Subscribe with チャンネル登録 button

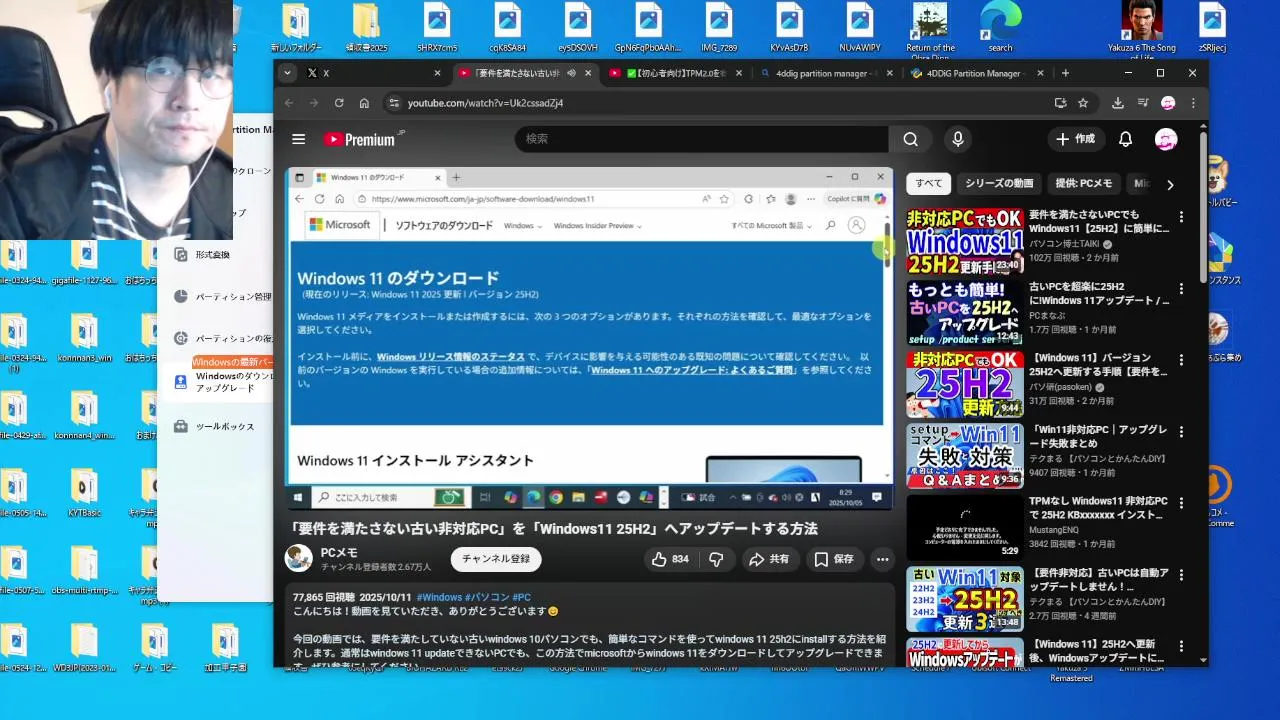(x=496, y=559)
